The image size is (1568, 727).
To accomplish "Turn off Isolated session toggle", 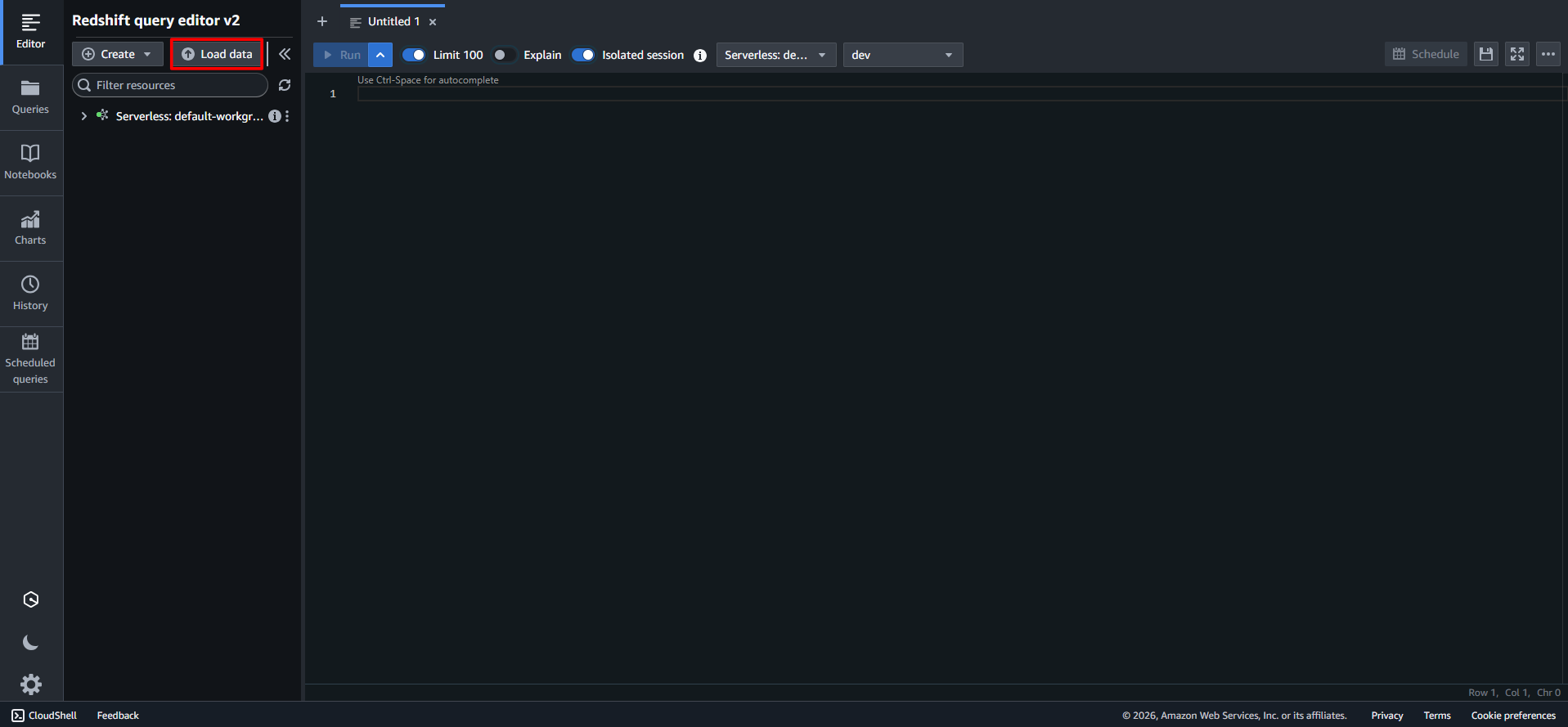I will [x=583, y=55].
